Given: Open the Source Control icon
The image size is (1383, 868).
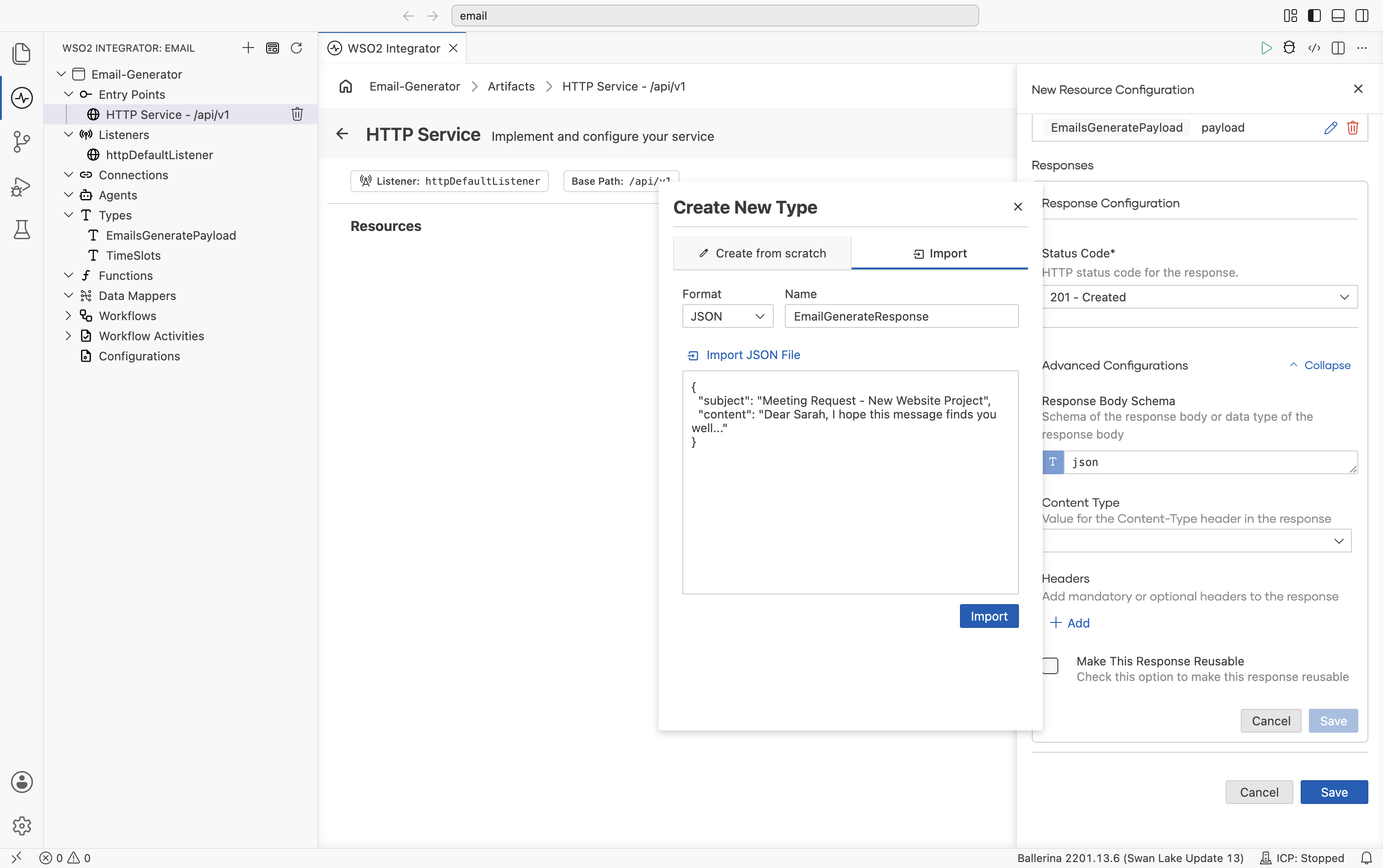Looking at the screenshot, I should (21, 142).
